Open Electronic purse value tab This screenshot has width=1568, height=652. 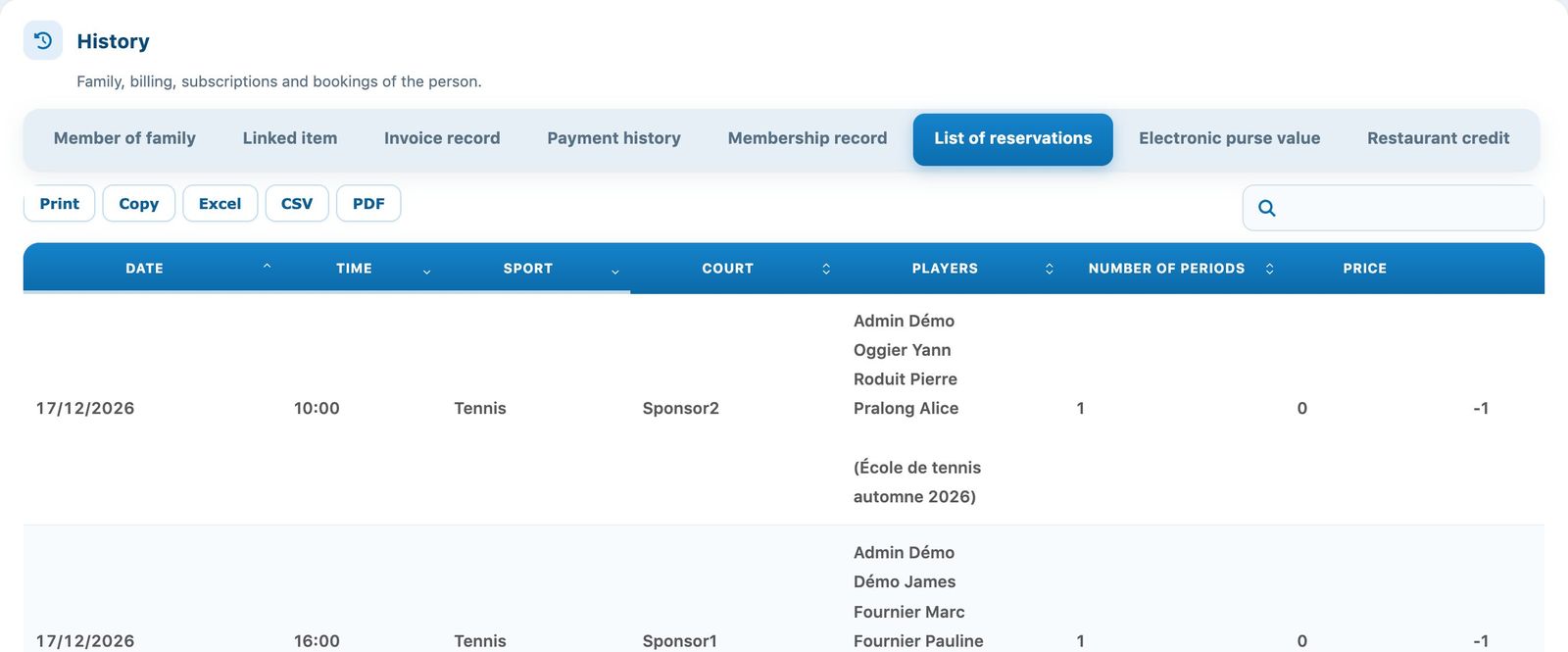[x=1229, y=138]
